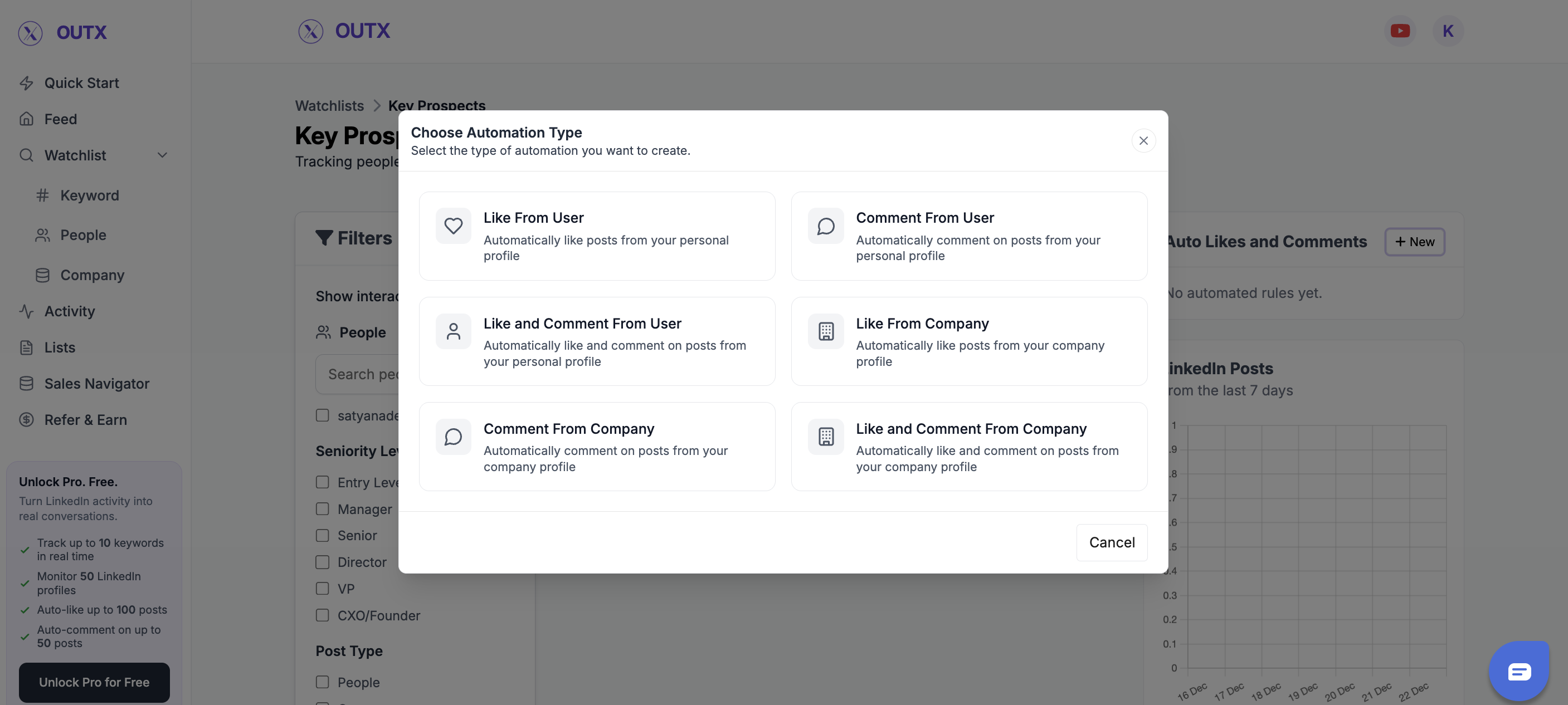Click Unlock Pro for Free button
This screenshot has width=1568, height=705.
coord(94,682)
